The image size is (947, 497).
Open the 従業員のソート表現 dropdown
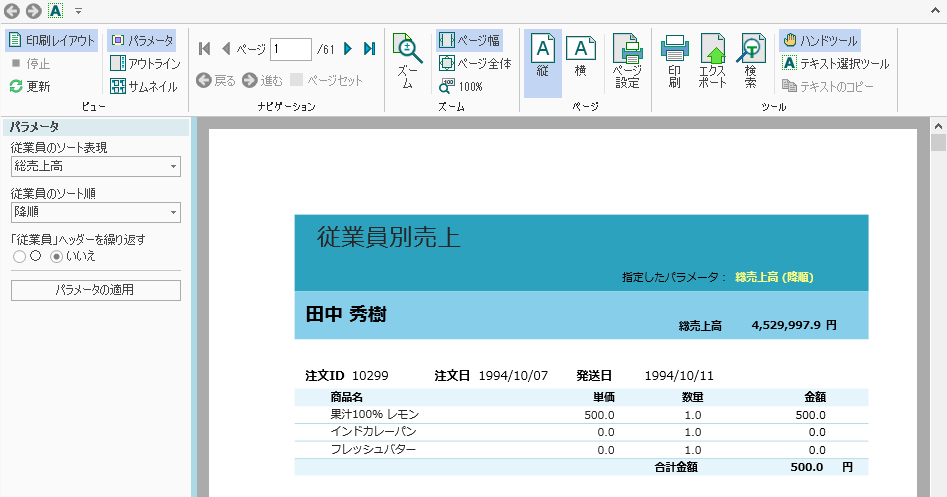tap(96, 166)
